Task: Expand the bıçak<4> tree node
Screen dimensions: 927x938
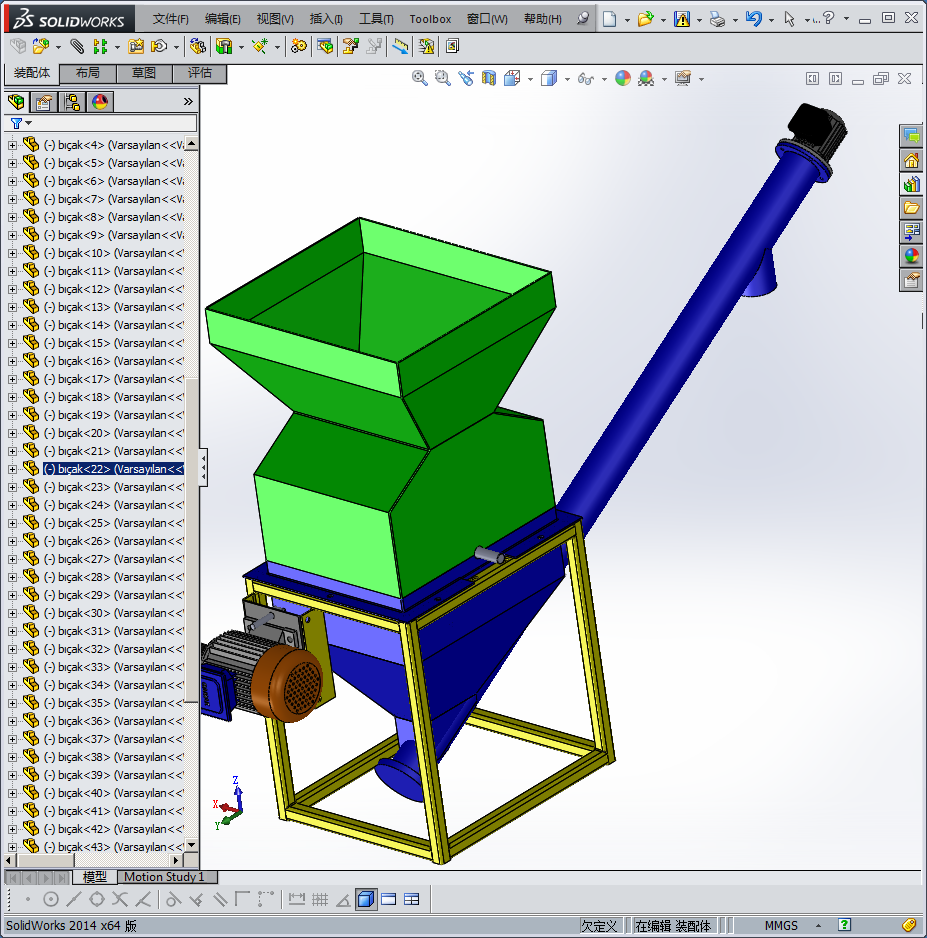Action: point(12,145)
